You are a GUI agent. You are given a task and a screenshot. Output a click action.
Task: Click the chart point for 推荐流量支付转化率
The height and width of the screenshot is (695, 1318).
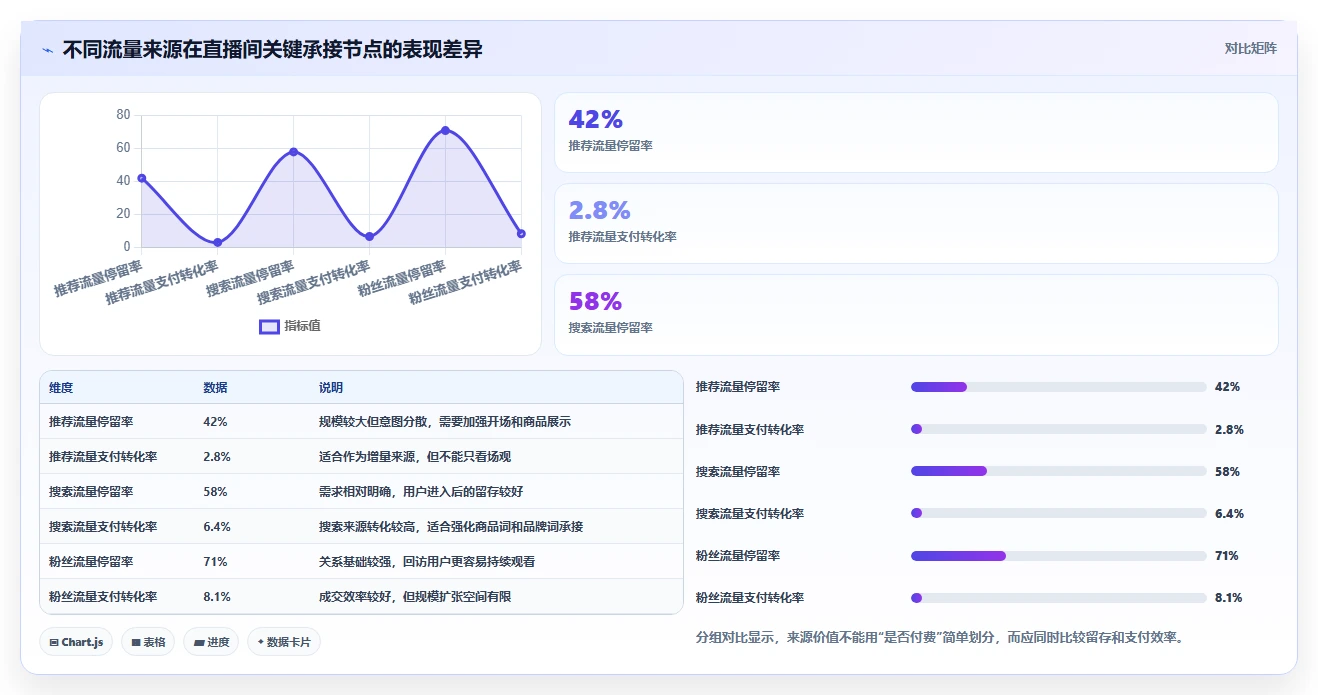point(217,243)
